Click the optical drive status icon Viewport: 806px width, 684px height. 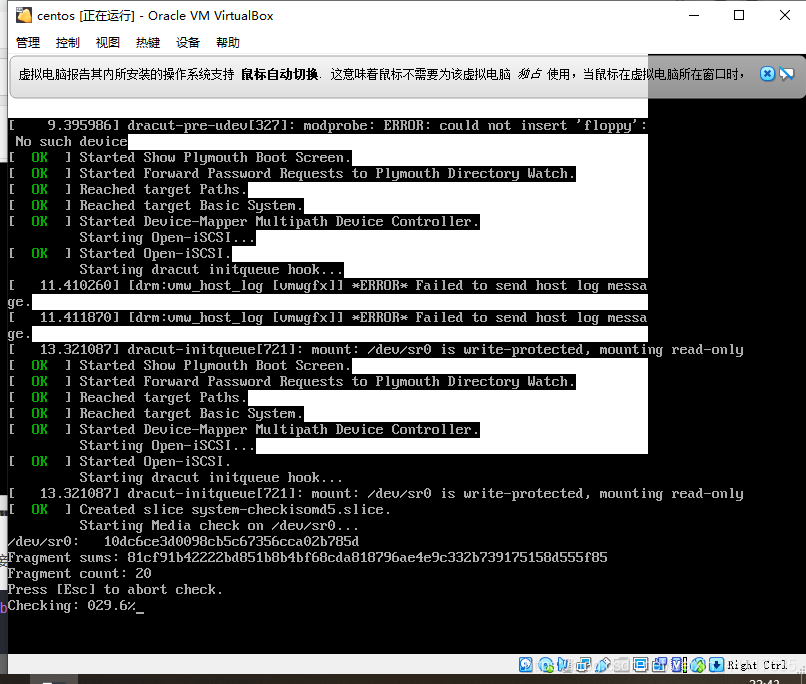(x=546, y=664)
